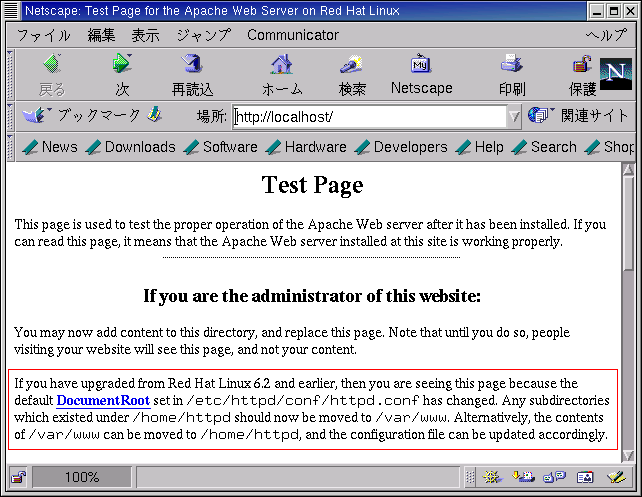Follow the DocumentRoot hyperlink

[x=103, y=400]
